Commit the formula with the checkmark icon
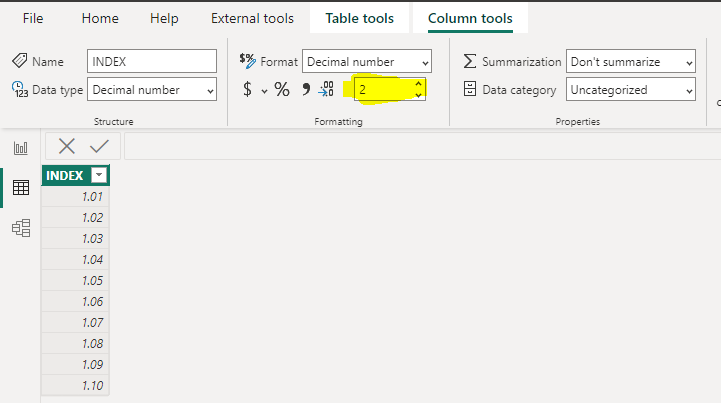 [99, 146]
